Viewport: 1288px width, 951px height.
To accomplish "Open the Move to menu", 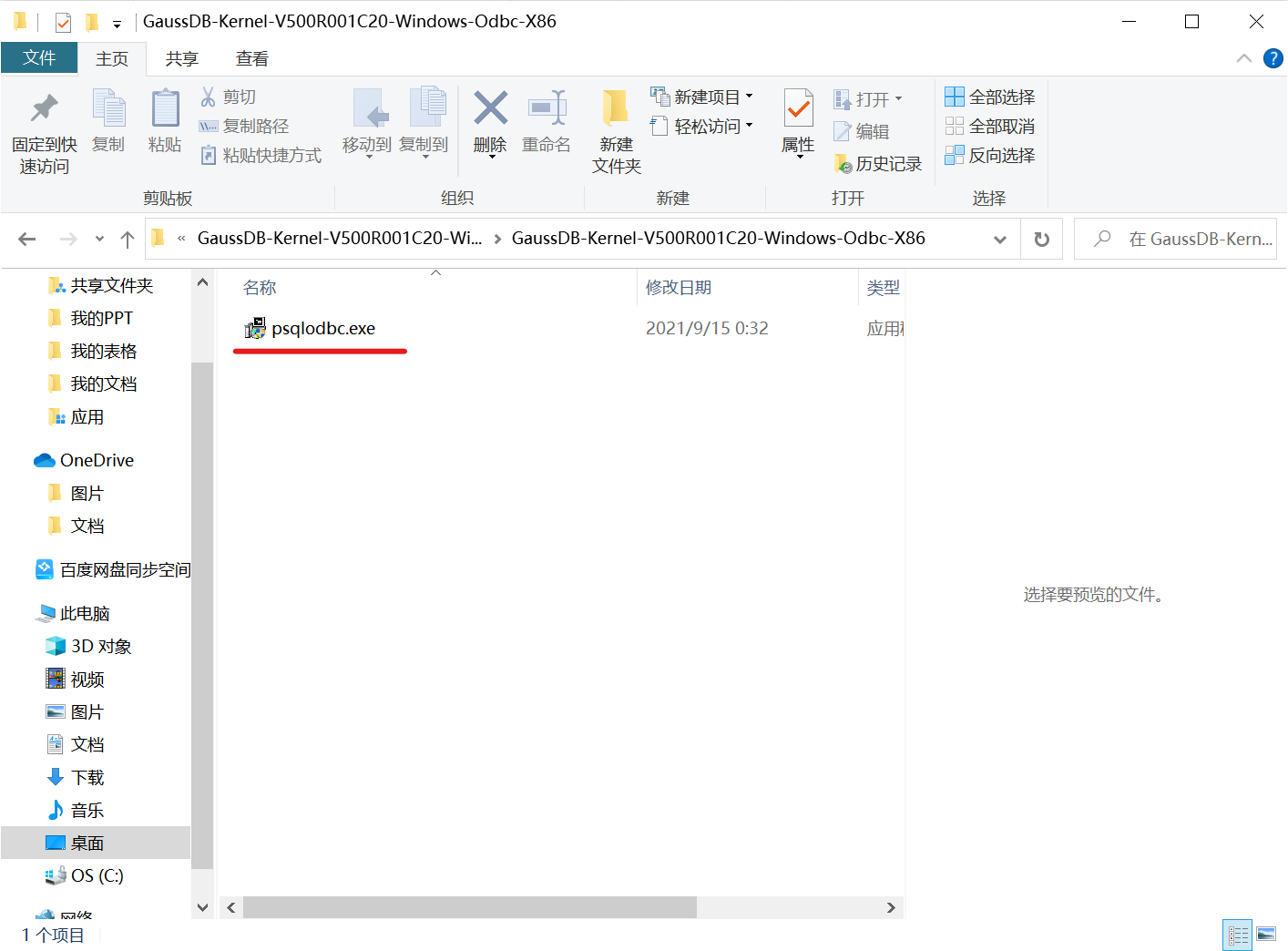I will click(367, 124).
